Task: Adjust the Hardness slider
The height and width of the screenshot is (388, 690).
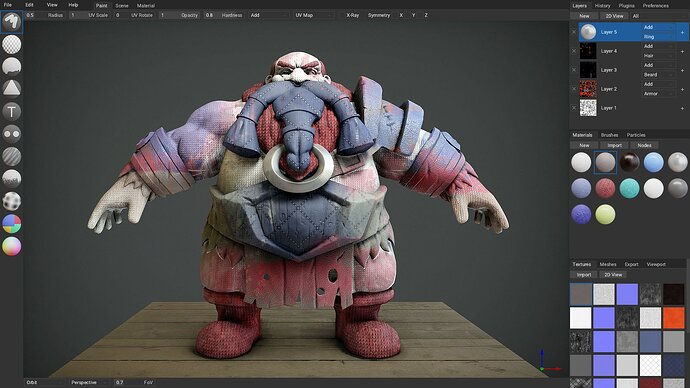Action: click(x=224, y=15)
